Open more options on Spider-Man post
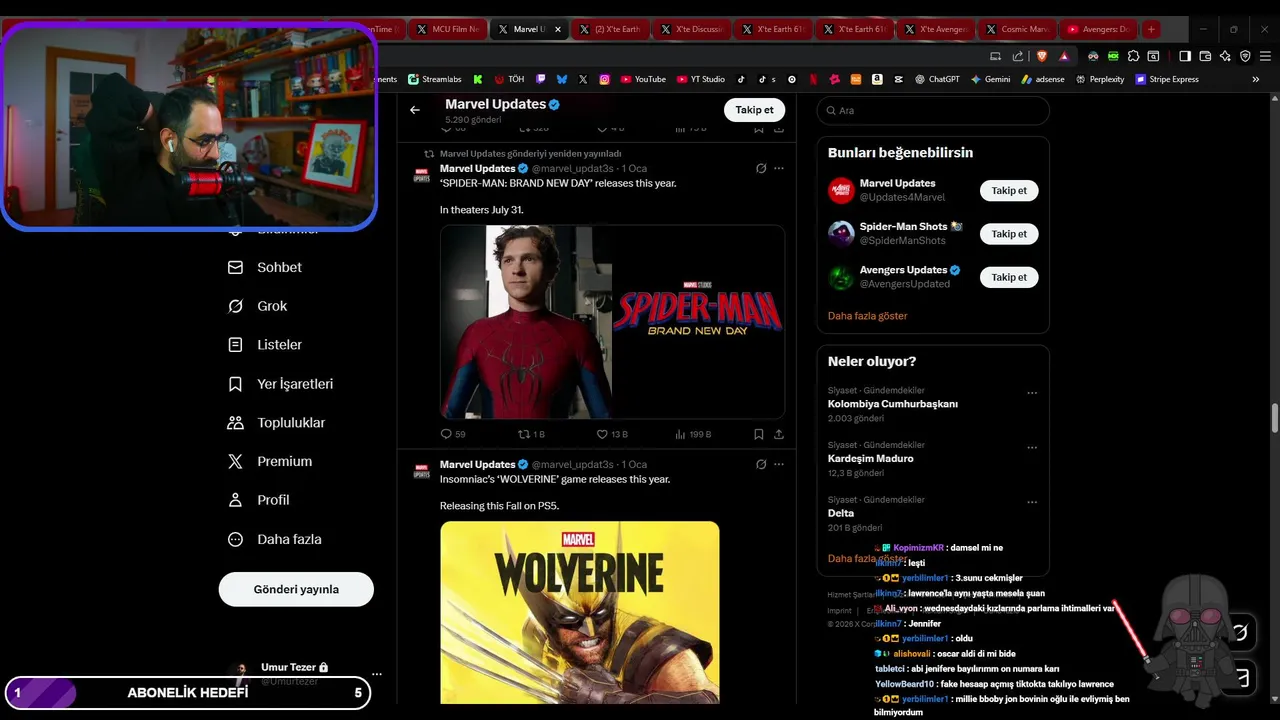The width and height of the screenshot is (1280, 720). (779, 169)
